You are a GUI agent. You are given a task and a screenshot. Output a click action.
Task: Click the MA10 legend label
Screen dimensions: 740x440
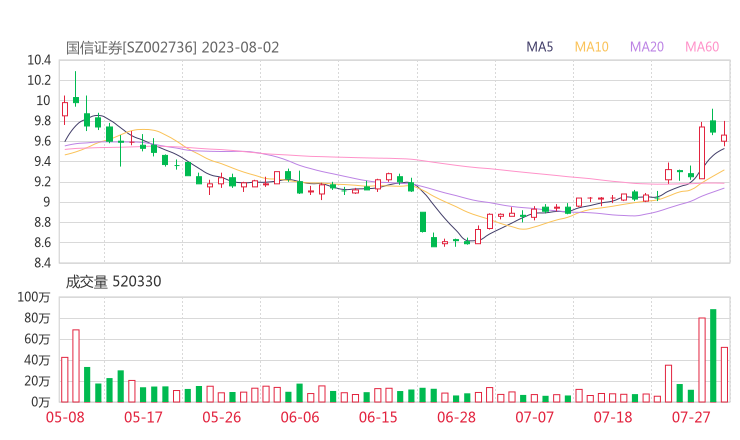click(591, 47)
